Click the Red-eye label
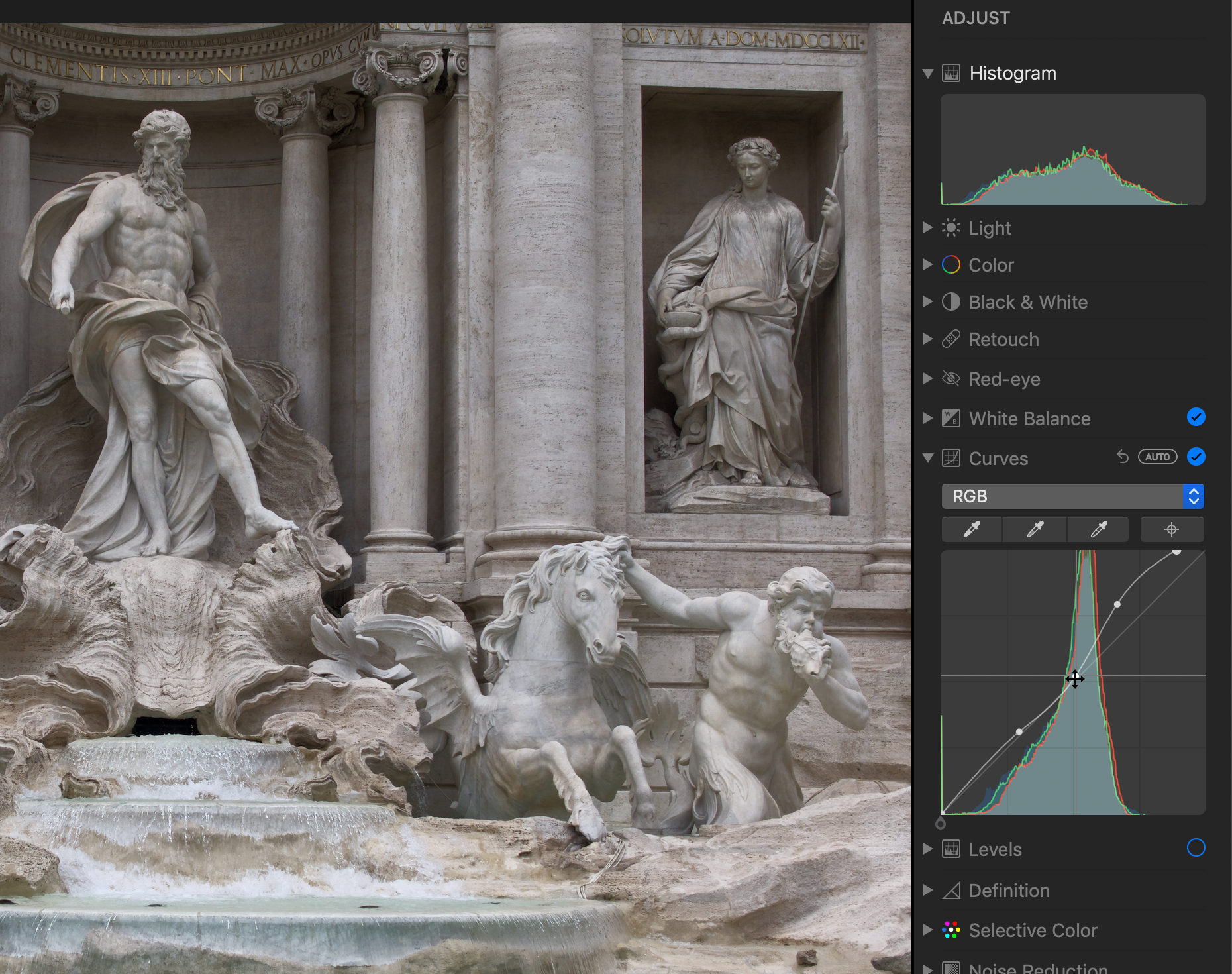This screenshot has height=974, width=1232. [x=1004, y=379]
